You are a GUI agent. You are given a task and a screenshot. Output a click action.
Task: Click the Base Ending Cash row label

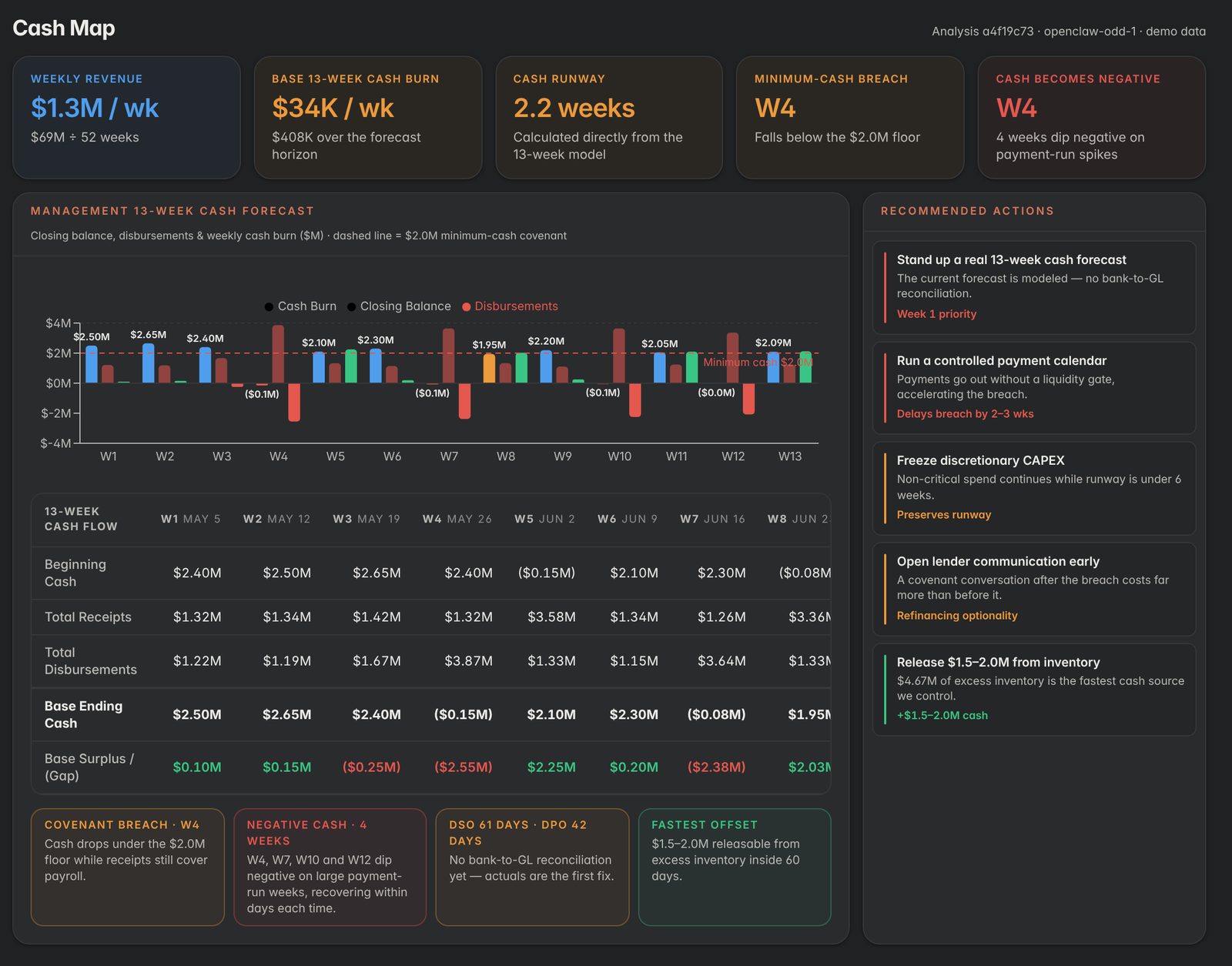tap(83, 714)
